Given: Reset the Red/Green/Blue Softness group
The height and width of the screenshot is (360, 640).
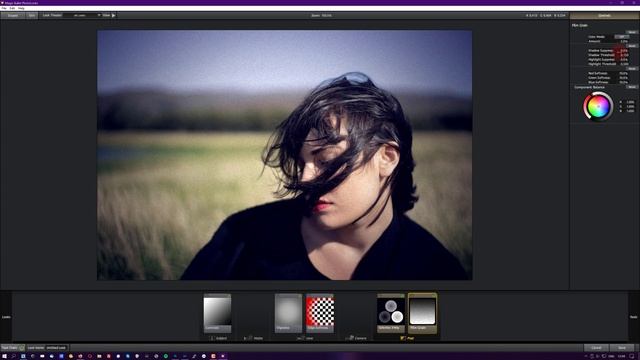Looking at the screenshot, I should 632,69.
